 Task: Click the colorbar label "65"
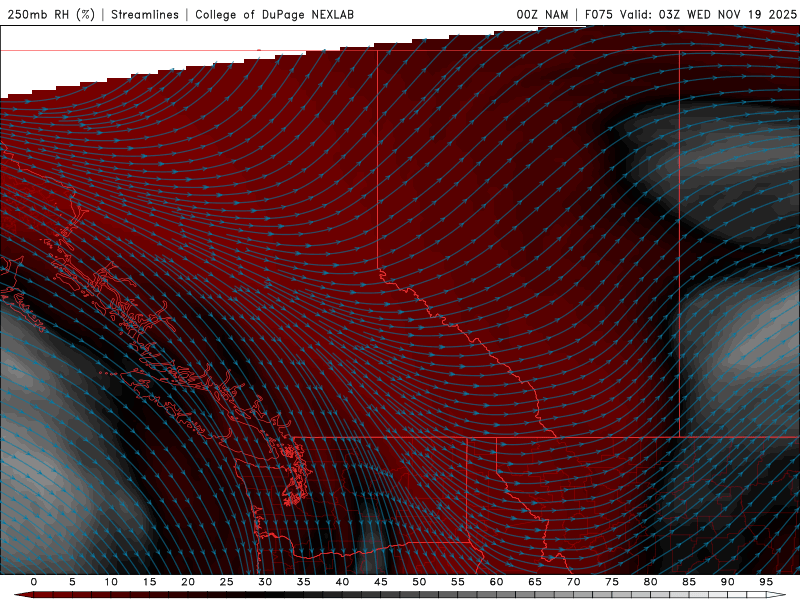[535, 582]
